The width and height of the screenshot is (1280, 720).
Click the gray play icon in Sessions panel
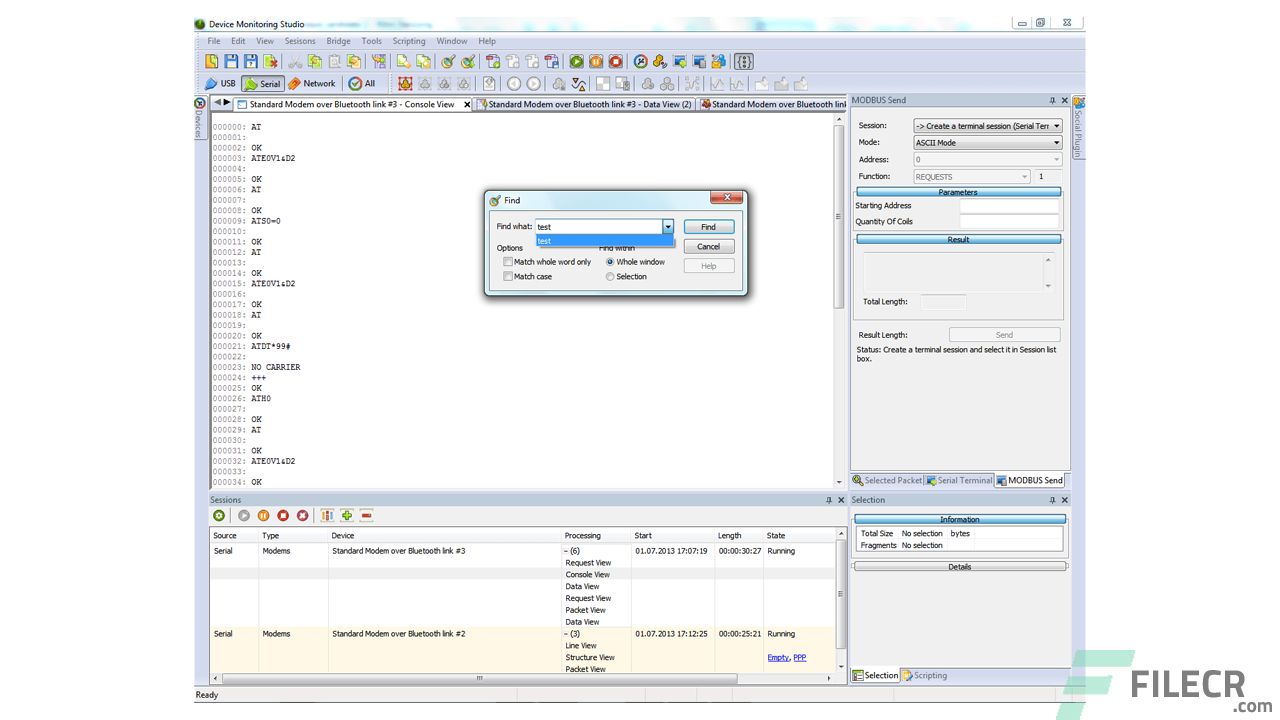(243, 515)
